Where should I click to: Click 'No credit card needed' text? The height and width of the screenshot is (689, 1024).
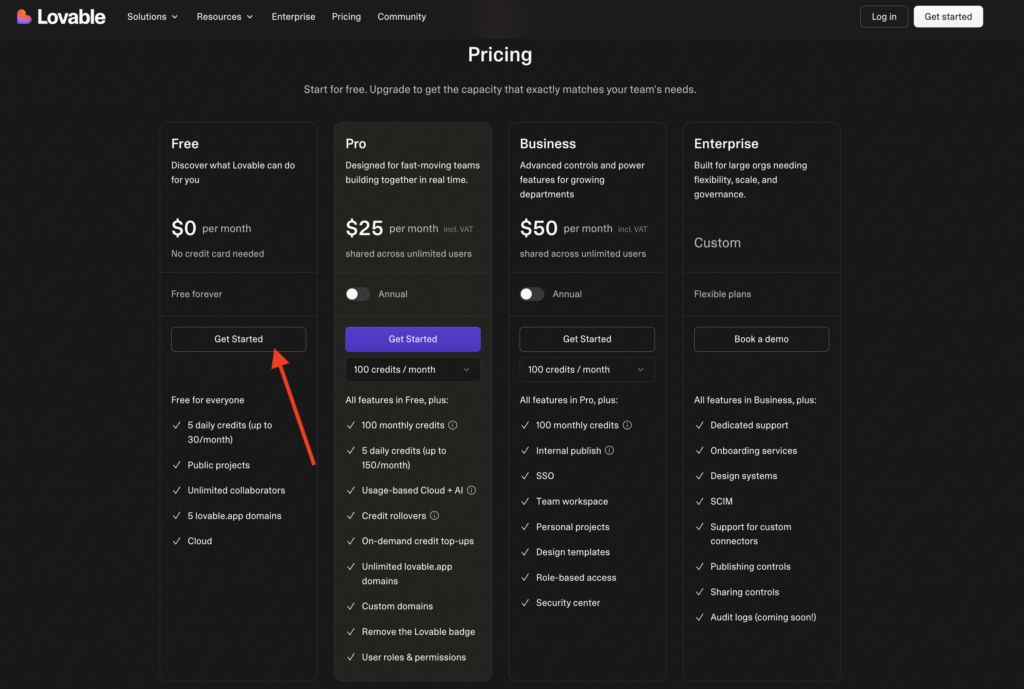tap(217, 253)
